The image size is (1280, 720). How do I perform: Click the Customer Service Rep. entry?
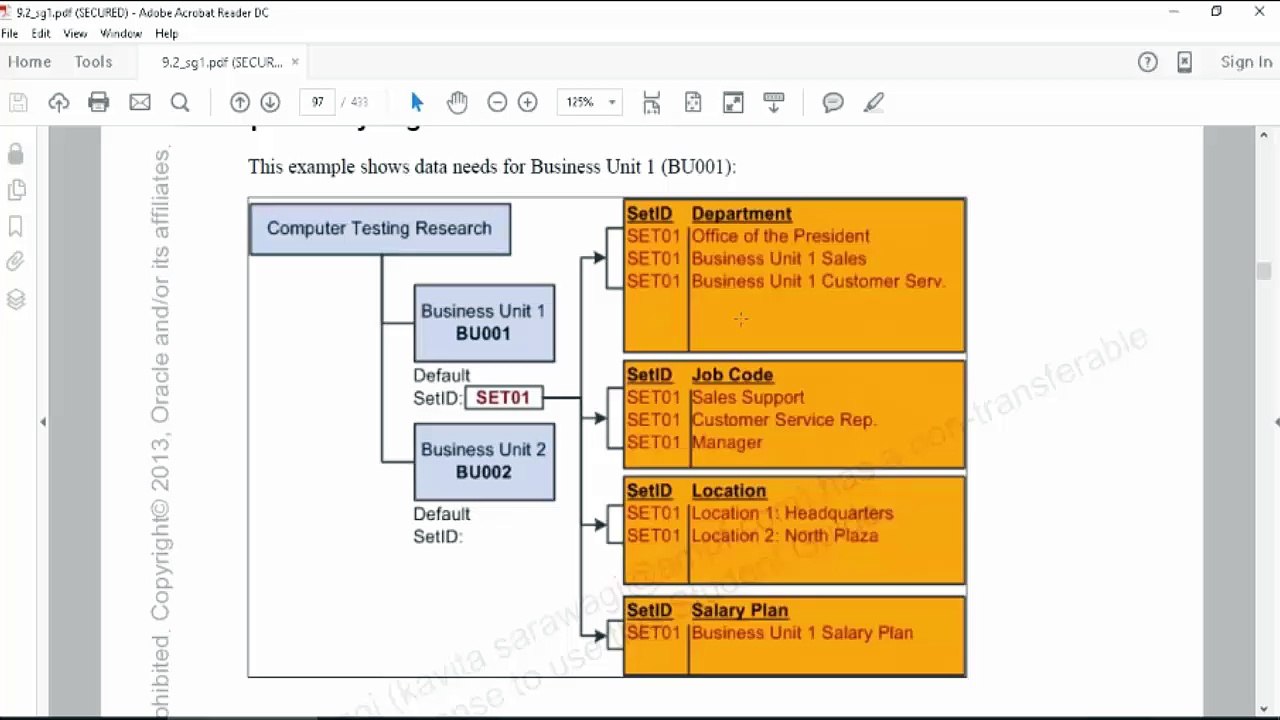784,420
